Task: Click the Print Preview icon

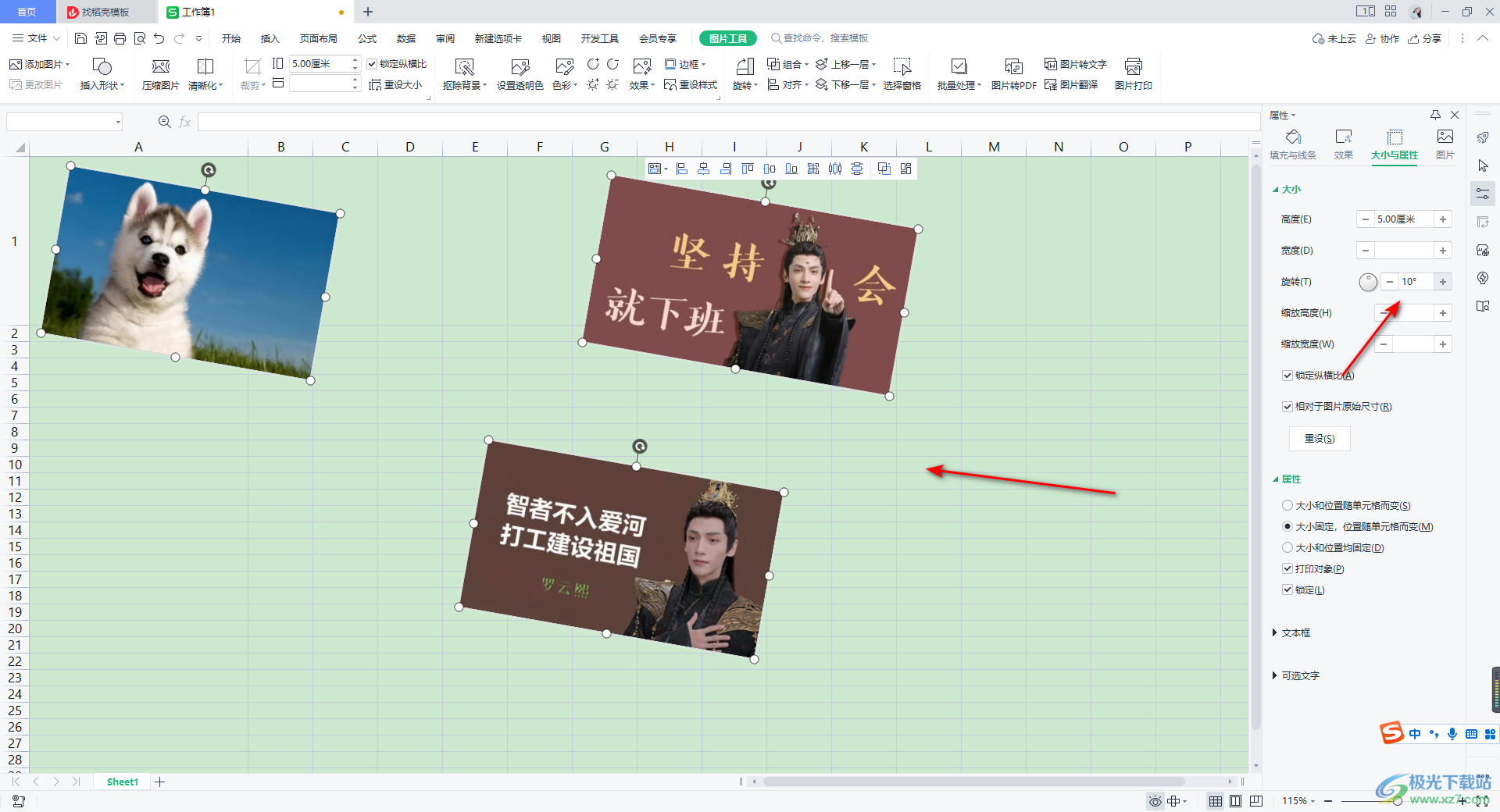Action: (x=139, y=38)
